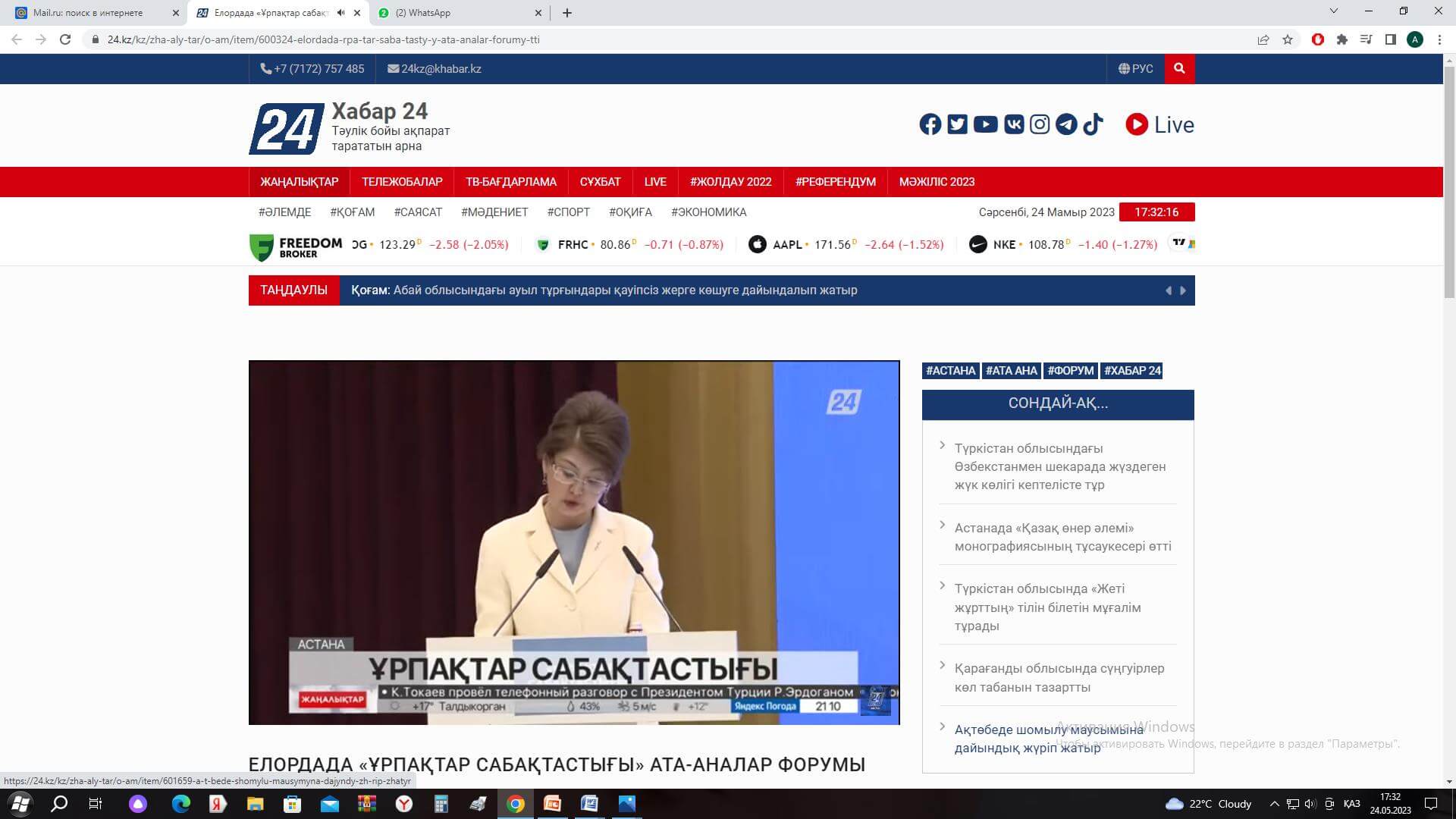Open the NKE stock ticker
Screen dimensions: 1456x819
(1063, 244)
